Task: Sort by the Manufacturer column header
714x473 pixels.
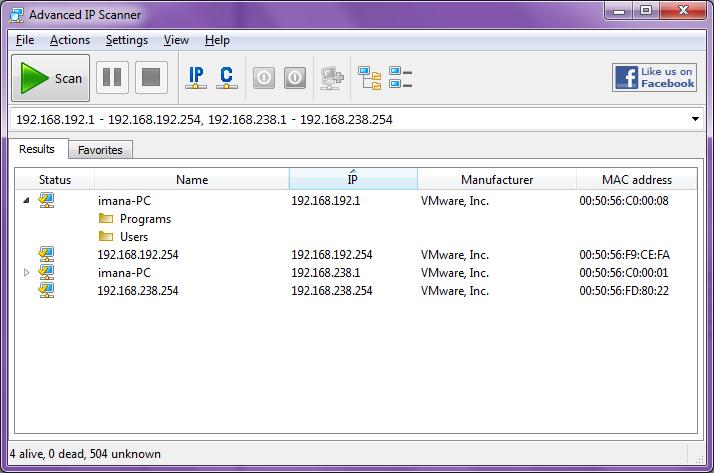Action: 497,179
